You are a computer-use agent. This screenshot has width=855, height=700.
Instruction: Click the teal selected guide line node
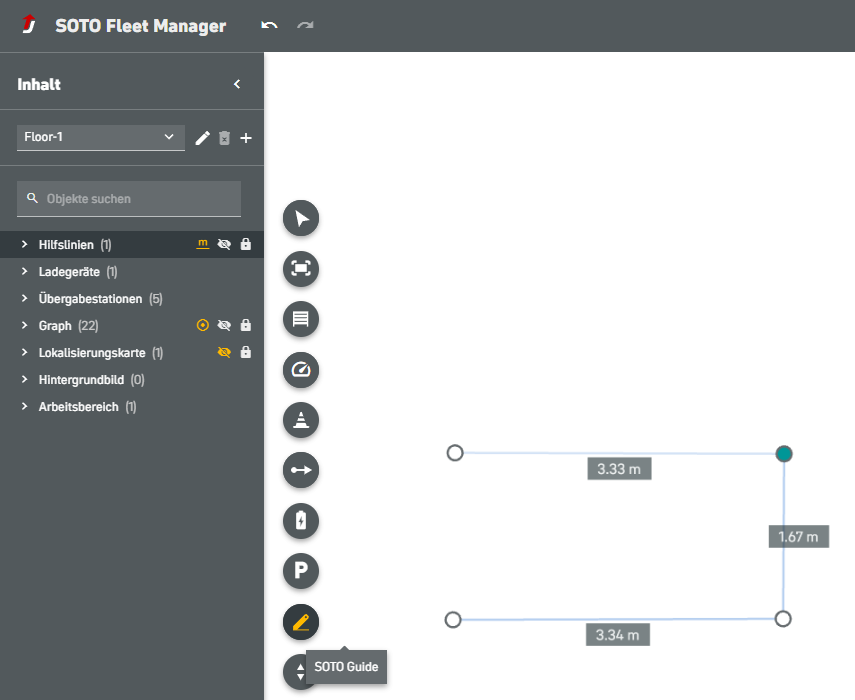pos(784,454)
